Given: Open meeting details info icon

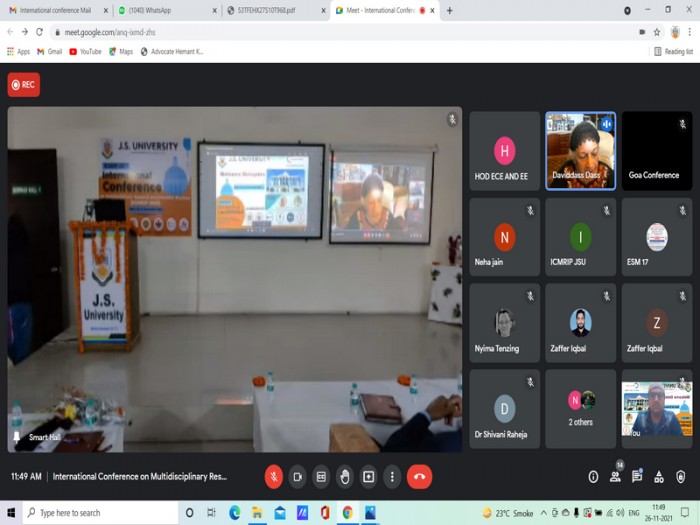Looking at the screenshot, I should pyautogui.click(x=593, y=477).
